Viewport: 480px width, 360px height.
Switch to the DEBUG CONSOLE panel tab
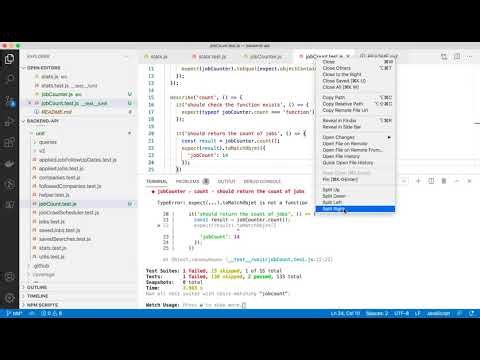[x=262, y=181]
